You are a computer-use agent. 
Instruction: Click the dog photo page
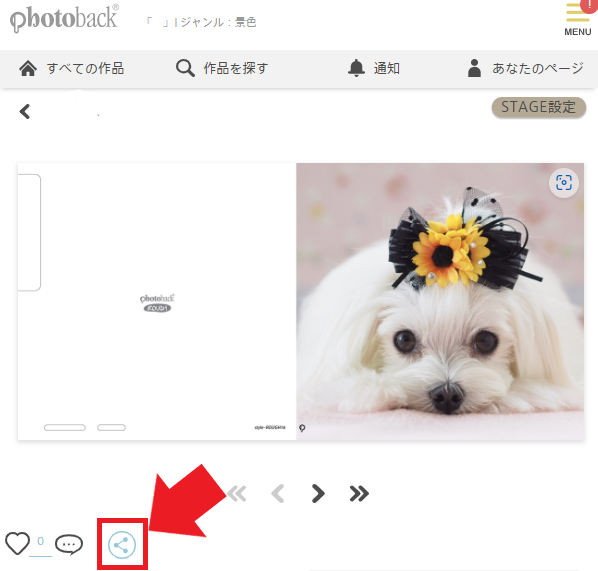(x=440, y=301)
